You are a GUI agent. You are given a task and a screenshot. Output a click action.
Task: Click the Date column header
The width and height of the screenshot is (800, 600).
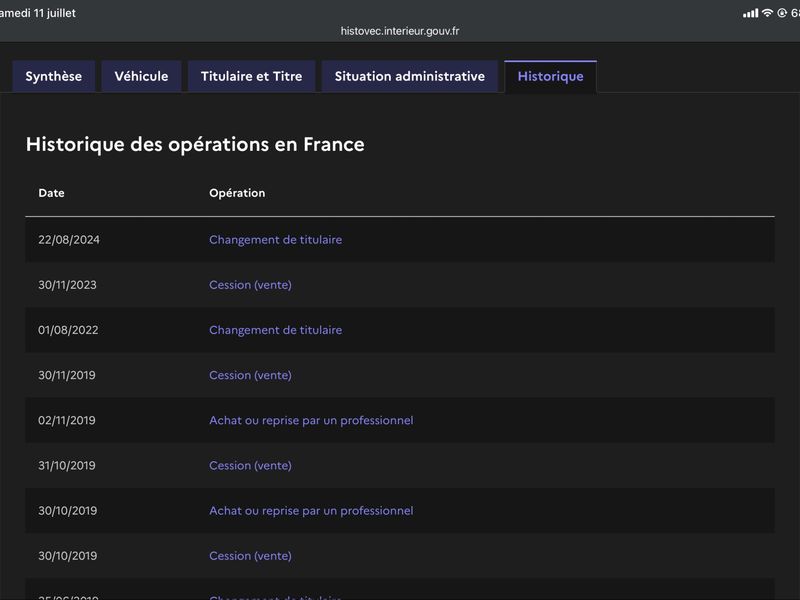pyautogui.click(x=52, y=193)
